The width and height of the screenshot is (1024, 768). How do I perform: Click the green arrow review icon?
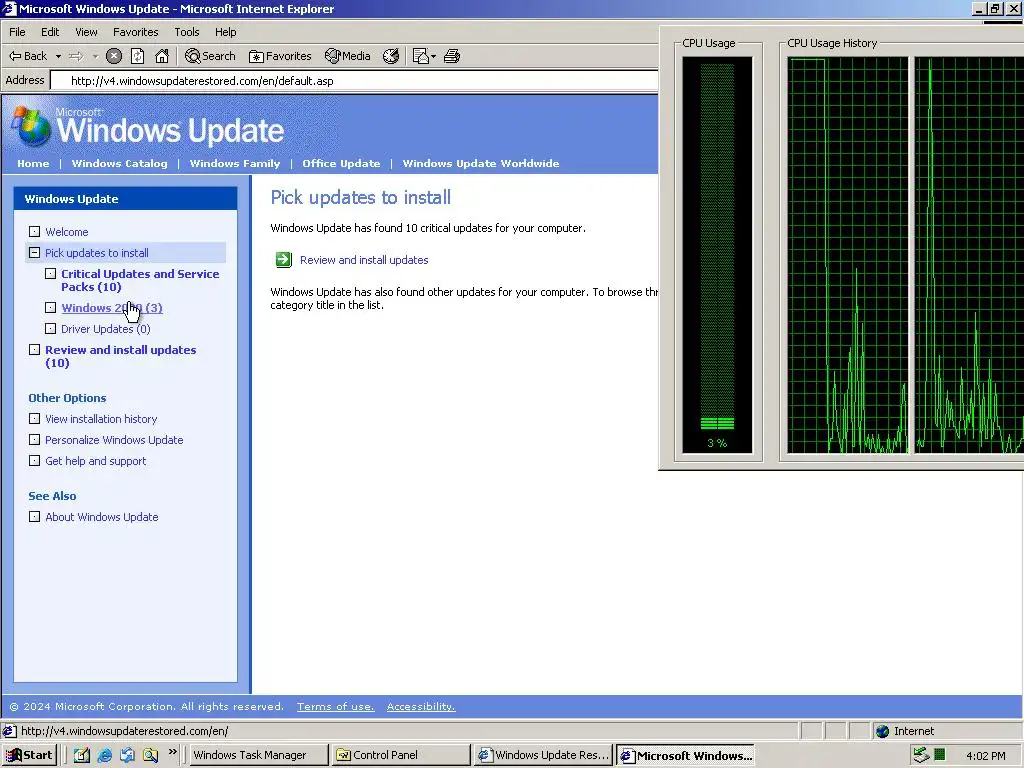[283, 260]
